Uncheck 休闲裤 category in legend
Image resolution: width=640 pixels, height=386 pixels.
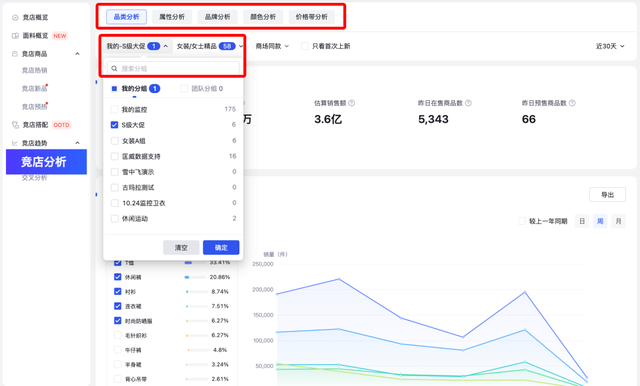[x=118, y=277]
